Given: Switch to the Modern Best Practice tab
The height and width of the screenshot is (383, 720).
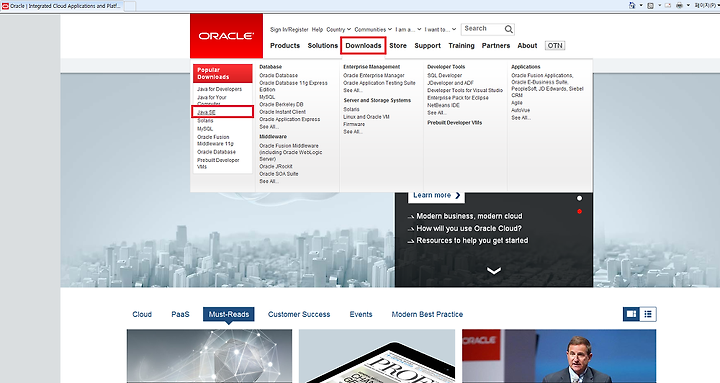Looking at the screenshot, I should 427,314.
